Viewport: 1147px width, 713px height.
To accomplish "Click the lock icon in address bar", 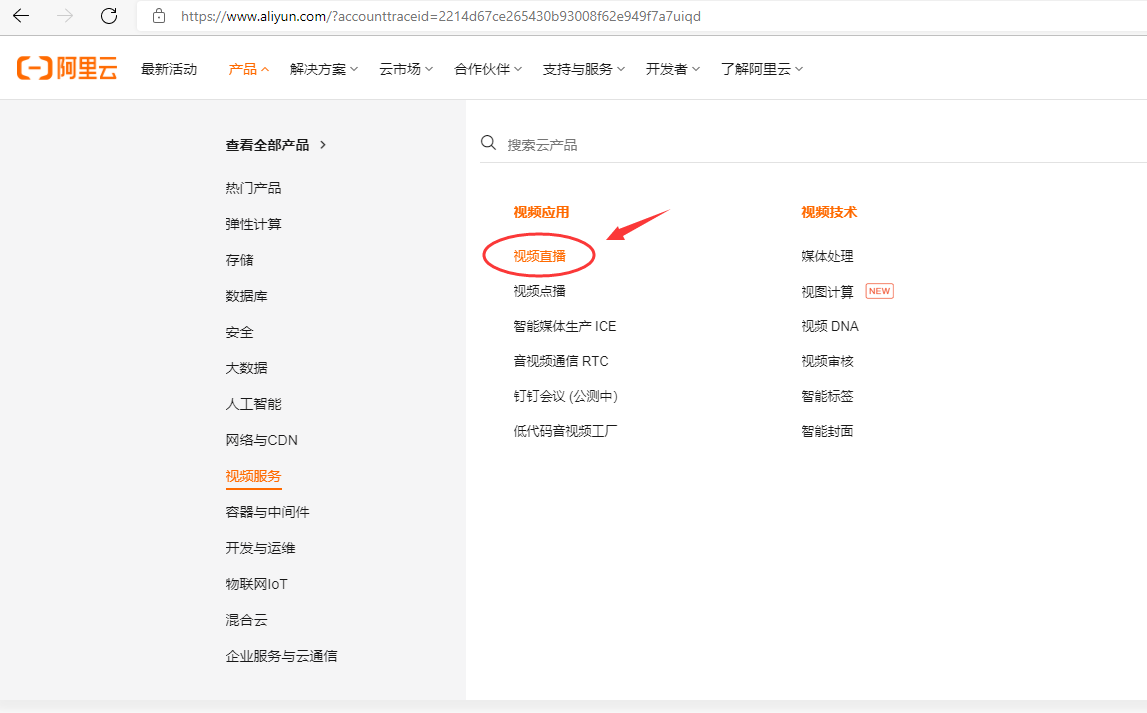I will click(159, 15).
